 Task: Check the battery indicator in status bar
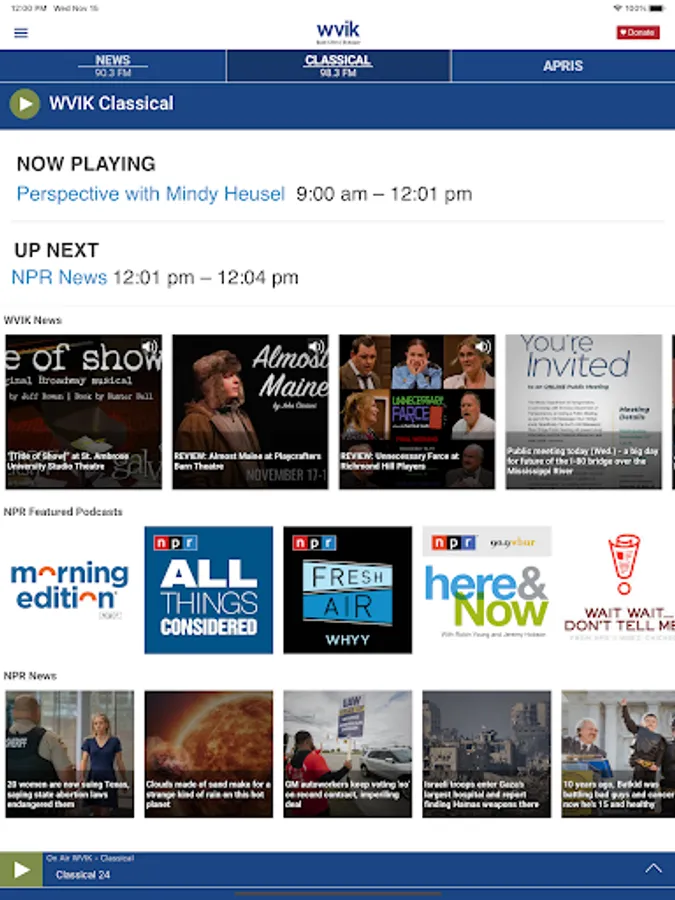(x=658, y=8)
